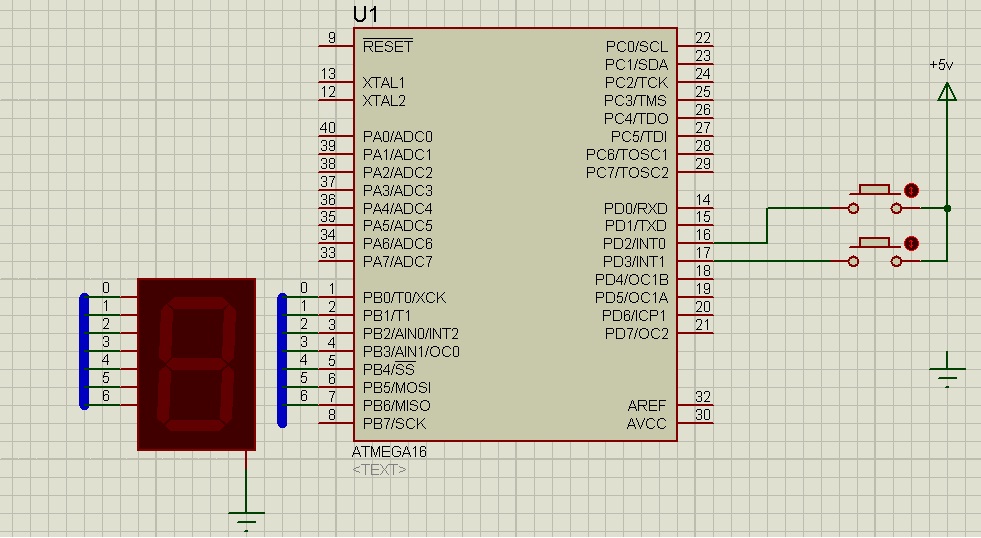
Task: Click the AVCC pin label
Action: pos(647,424)
